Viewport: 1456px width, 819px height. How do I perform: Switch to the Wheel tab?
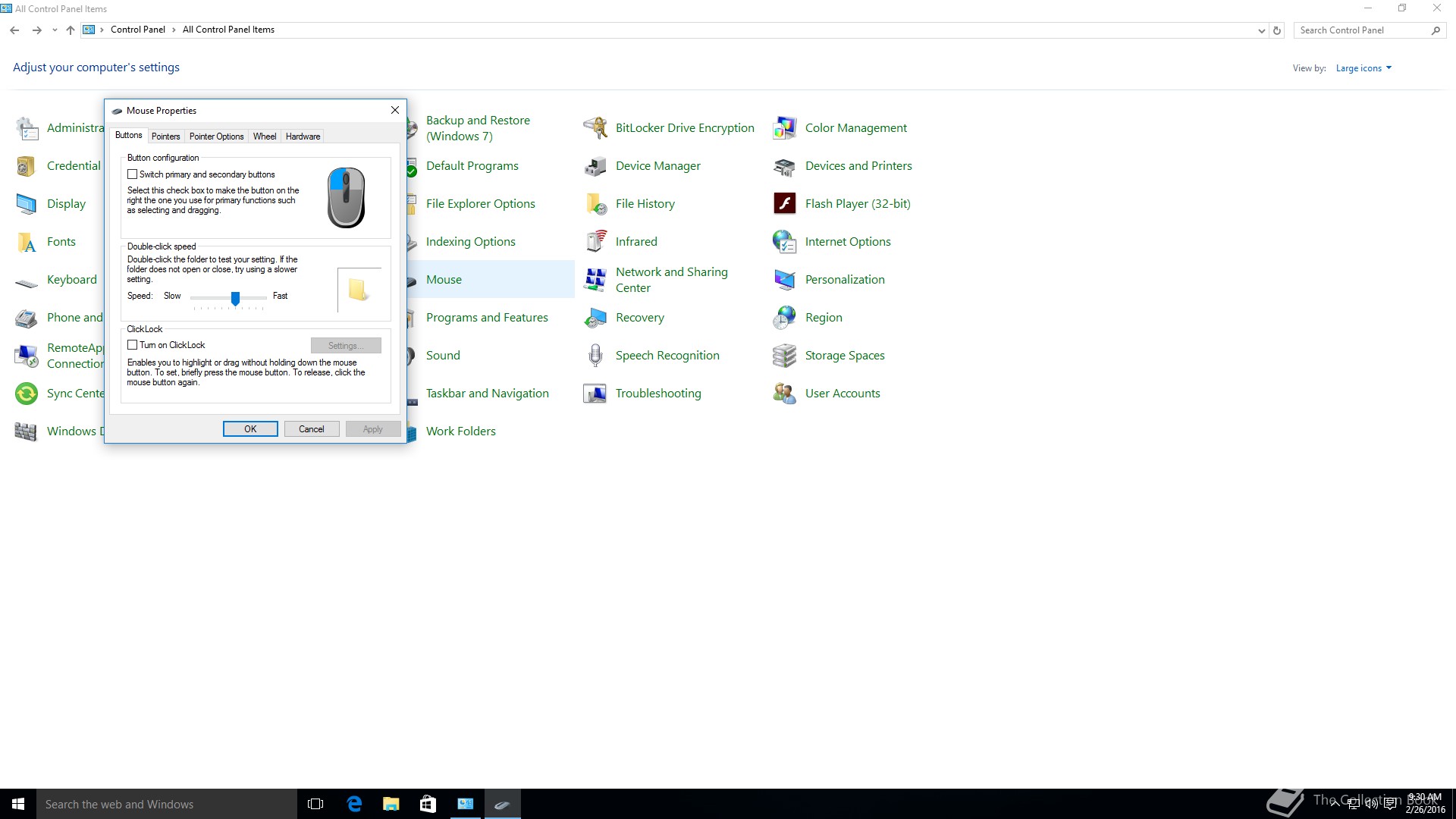coord(265,136)
